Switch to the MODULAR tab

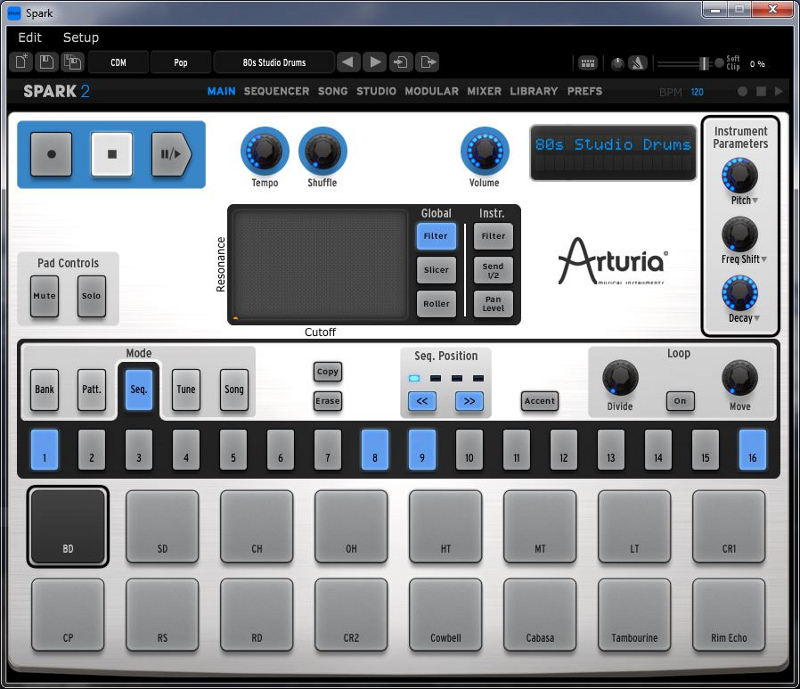tap(432, 91)
